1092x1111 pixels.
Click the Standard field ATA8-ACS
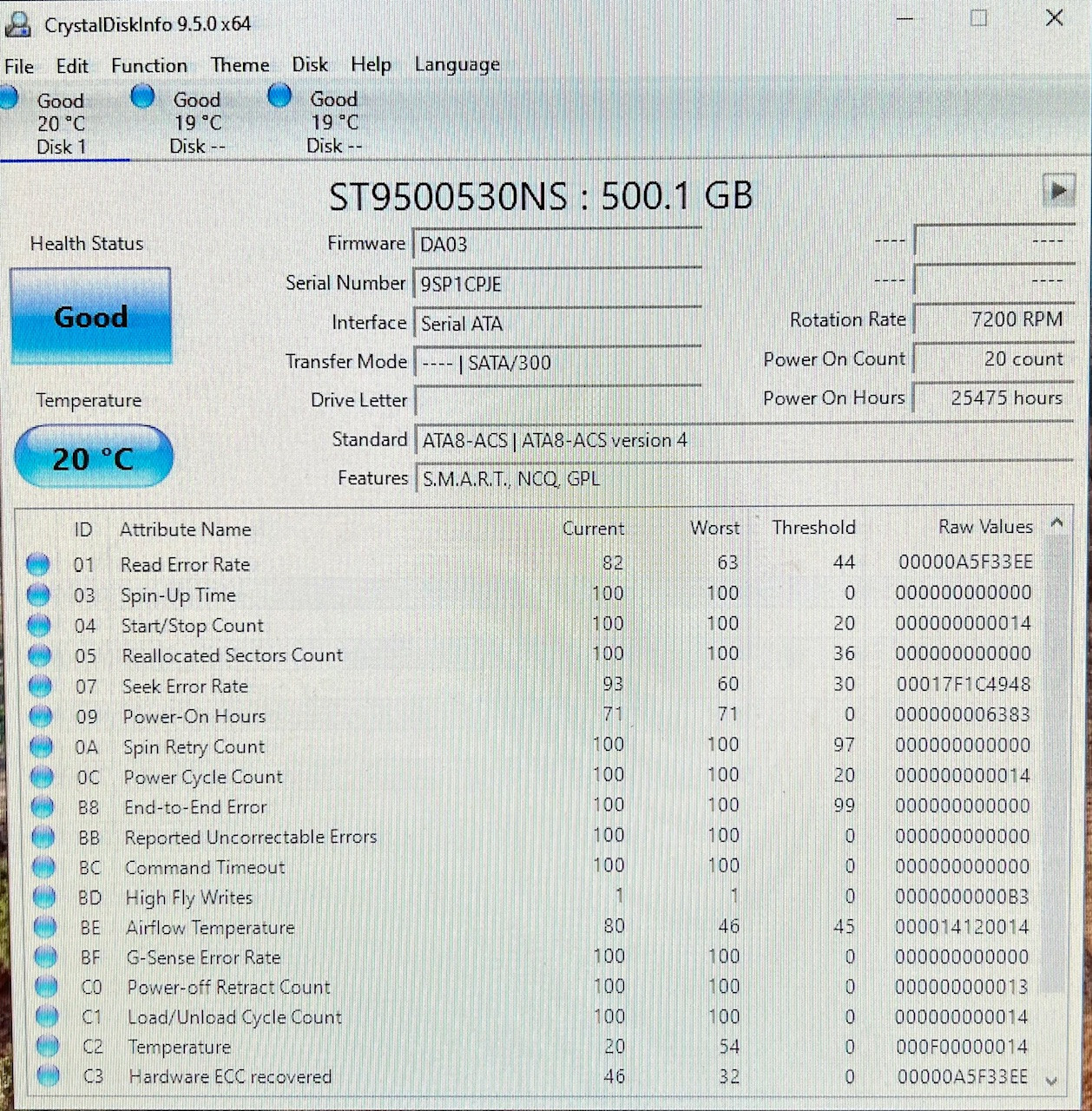pyautogui.click(x=745, y=440)
